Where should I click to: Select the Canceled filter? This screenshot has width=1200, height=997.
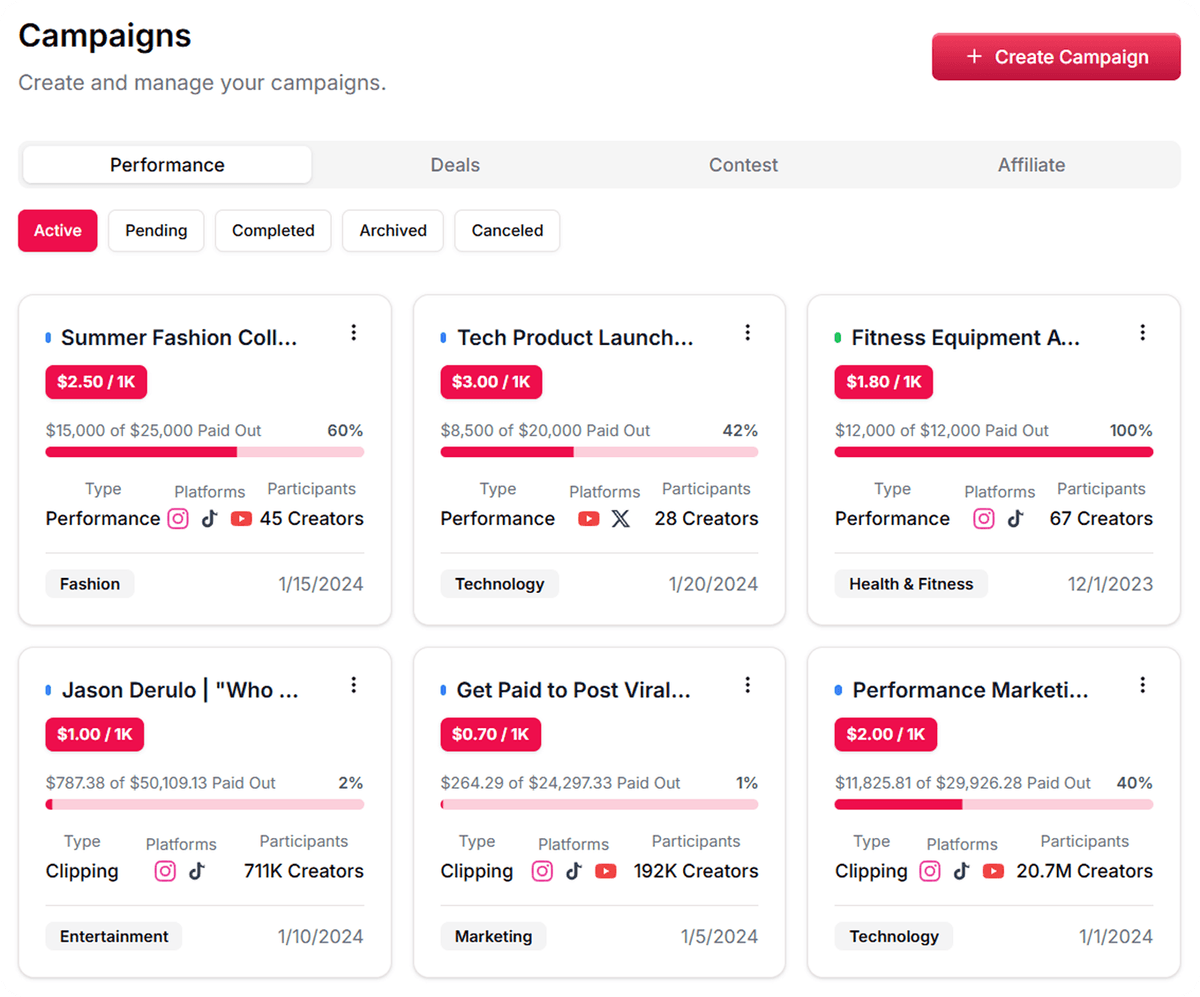(x=506, y=230)
